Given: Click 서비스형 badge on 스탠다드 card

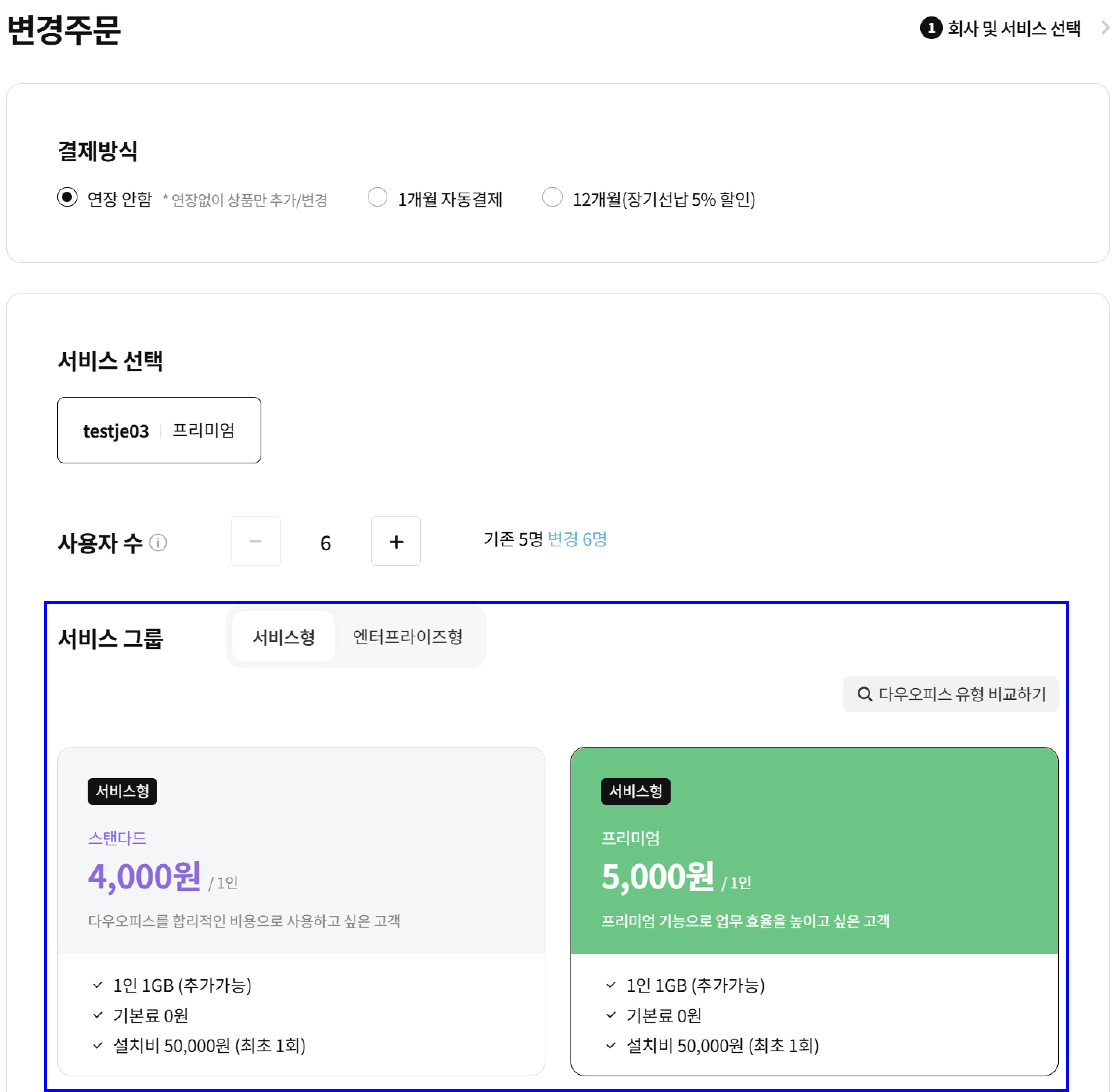Looking at the screenshot, I should (x=122, y=791).
